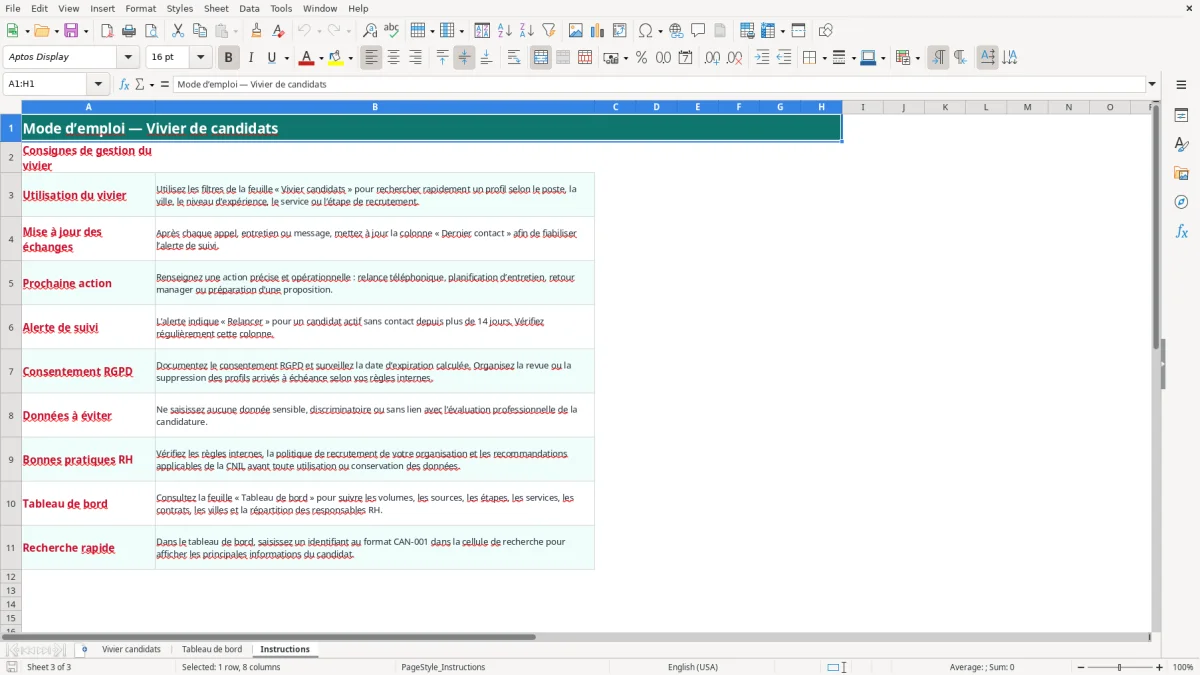Toggle Underline formatting
Image resolution: width=1200 pixels, height=675 pixels.
(271, 58)
